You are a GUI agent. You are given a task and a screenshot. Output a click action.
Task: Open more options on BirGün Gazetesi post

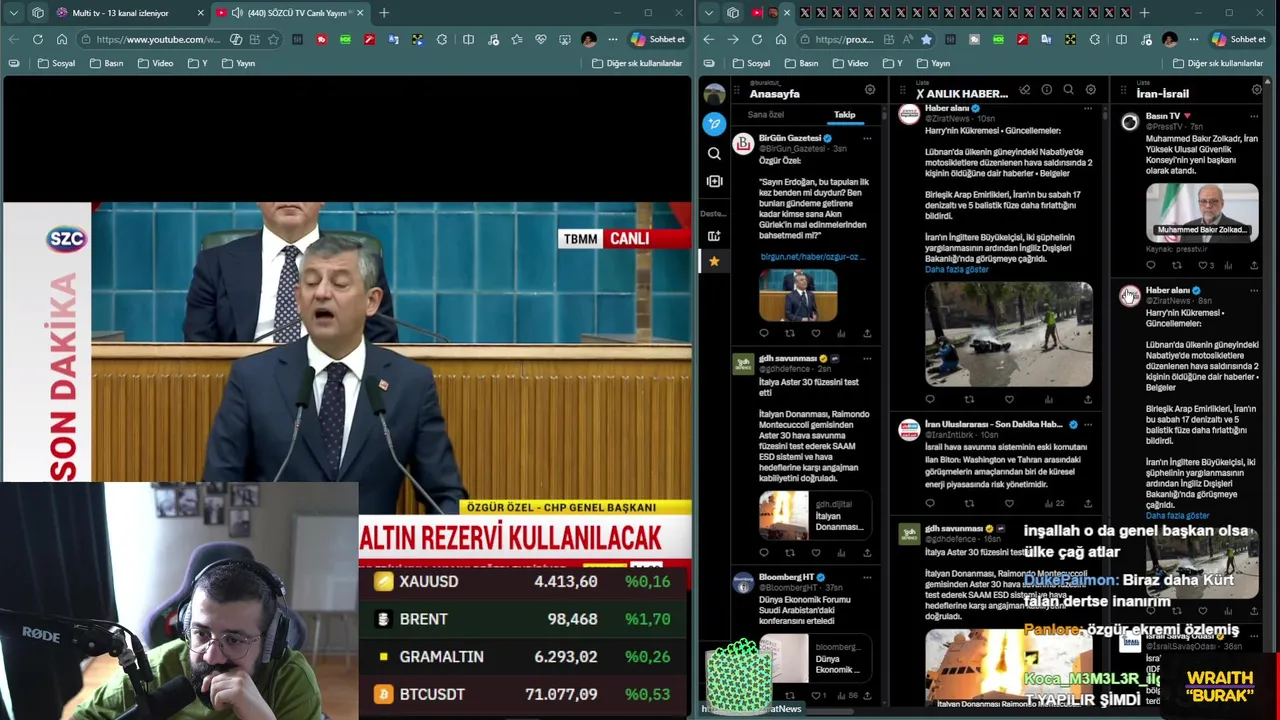click(x=867, y=138)
